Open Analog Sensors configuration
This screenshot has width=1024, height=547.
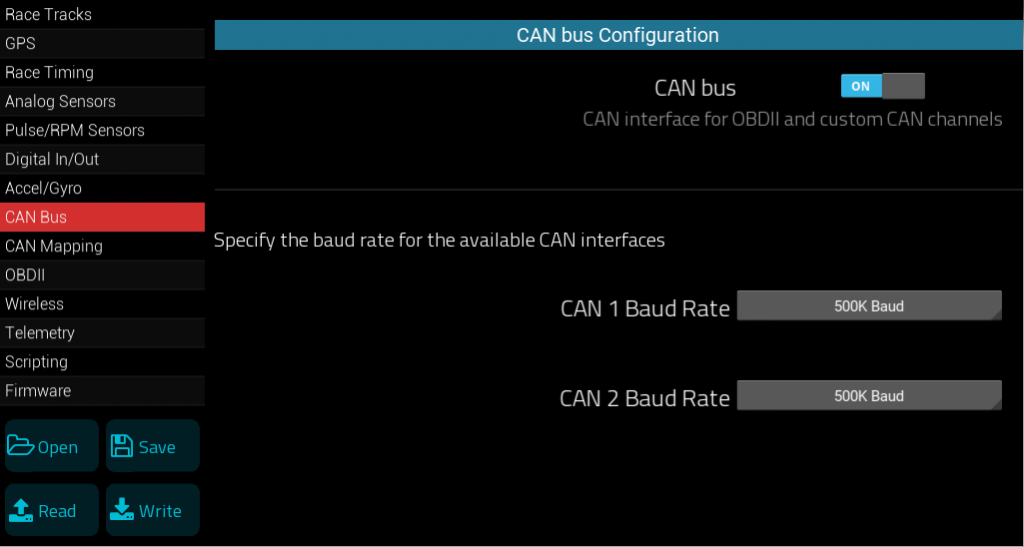[x=60, y=101]
